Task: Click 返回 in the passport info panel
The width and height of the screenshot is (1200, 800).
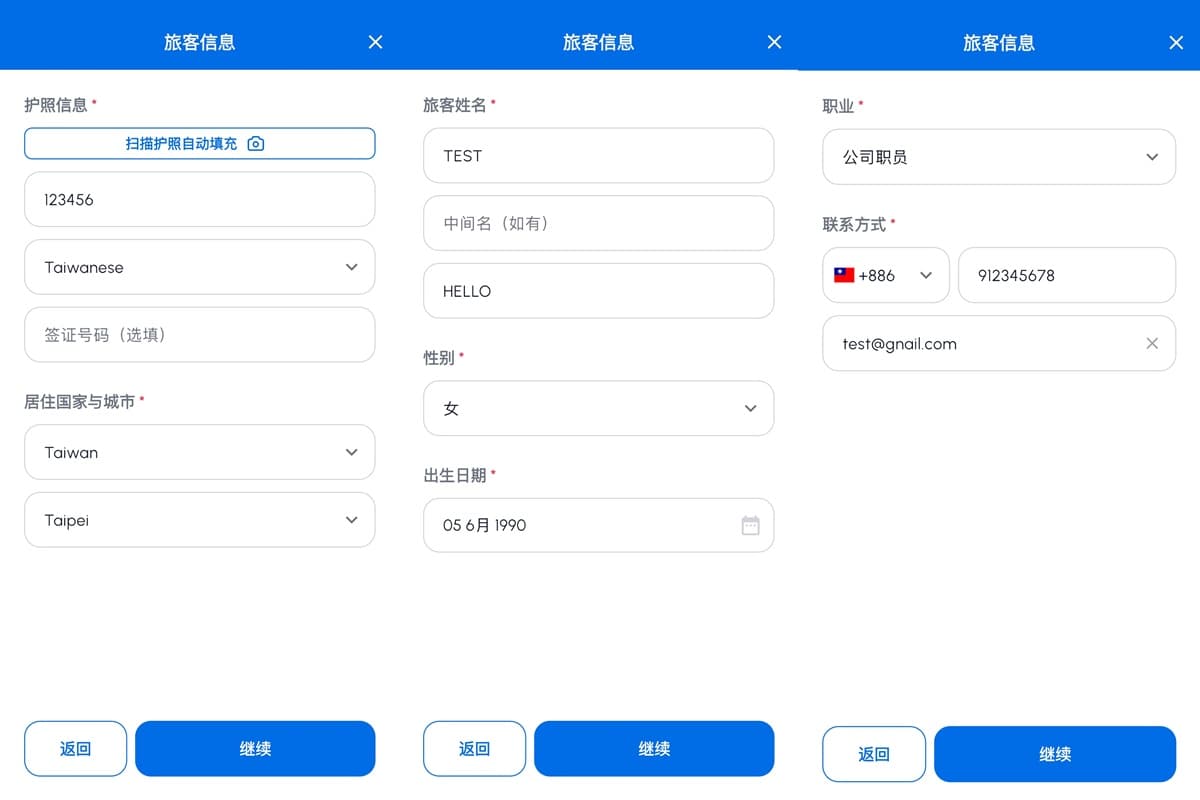Action: pyautogui.click(x=75, y=749)
